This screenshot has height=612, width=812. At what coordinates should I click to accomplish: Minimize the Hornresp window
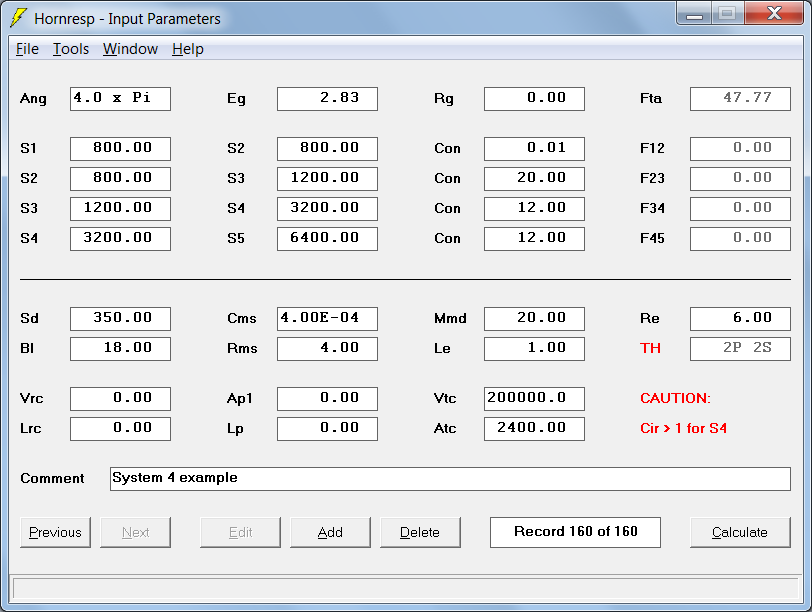click(x=694, y=14)
